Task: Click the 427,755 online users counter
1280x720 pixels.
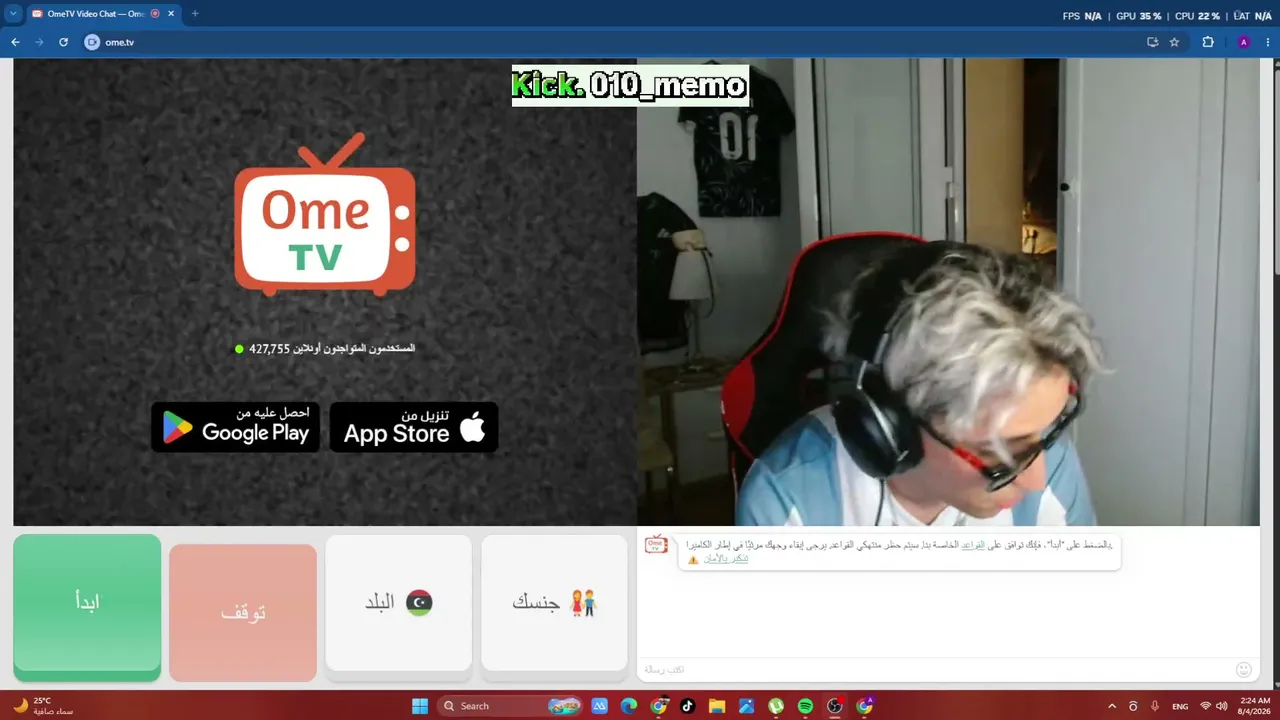Action: [x=325, y=348]
